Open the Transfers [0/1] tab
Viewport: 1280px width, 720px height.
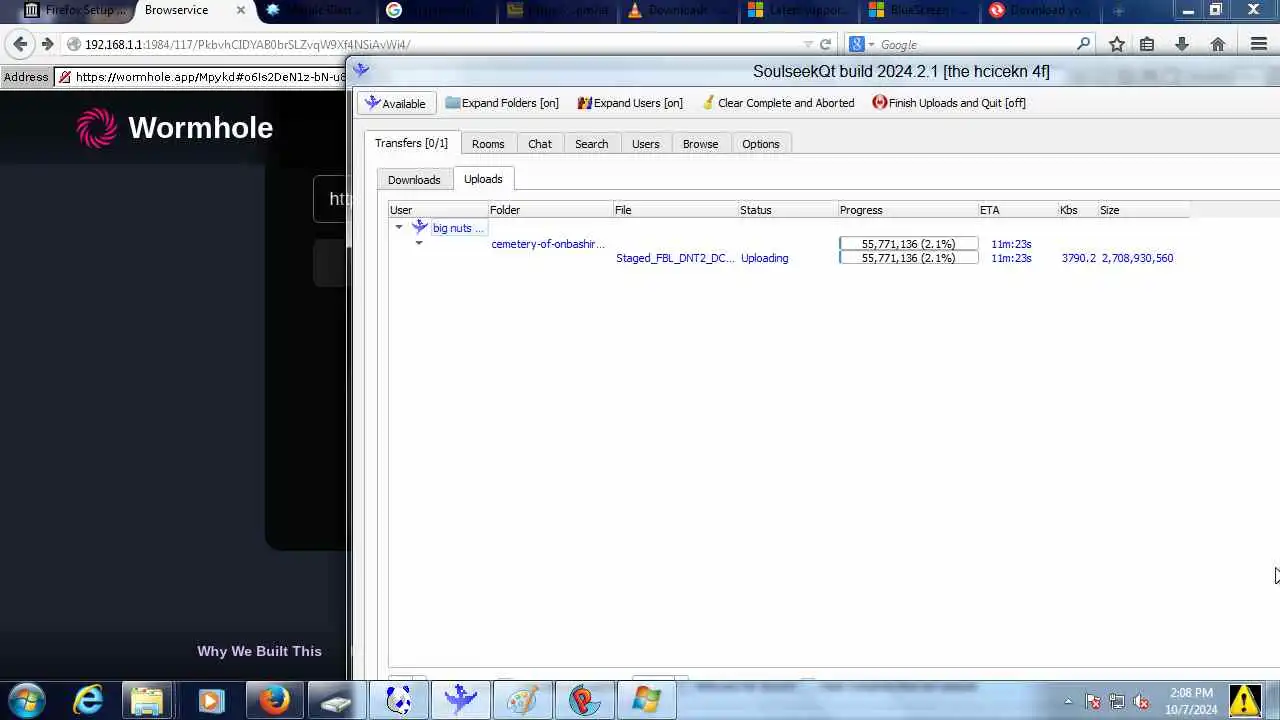[411, 143]
